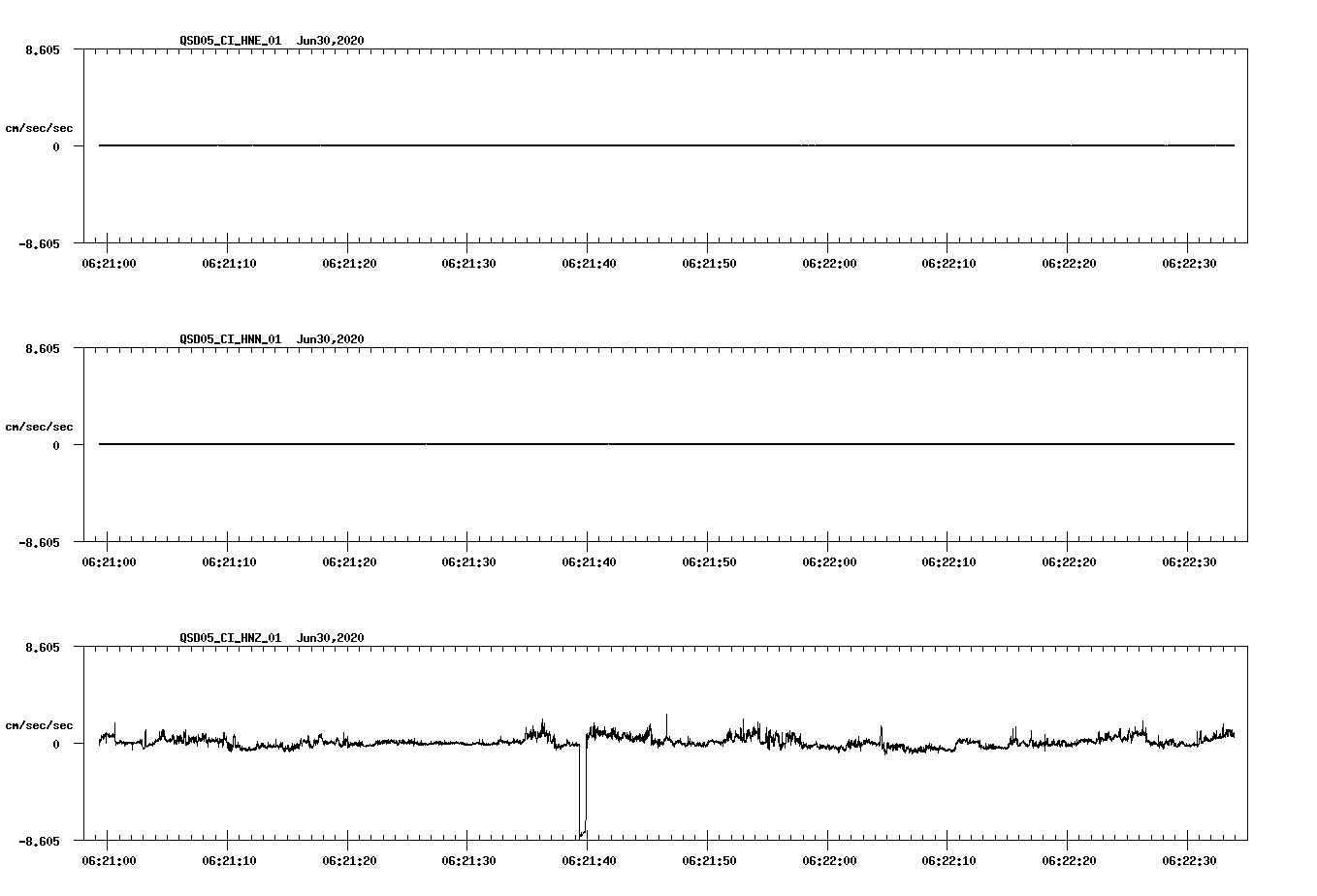
Task: Click the cm/sec/sec unit label on HNZ chart
Action: tap(39, 725)
